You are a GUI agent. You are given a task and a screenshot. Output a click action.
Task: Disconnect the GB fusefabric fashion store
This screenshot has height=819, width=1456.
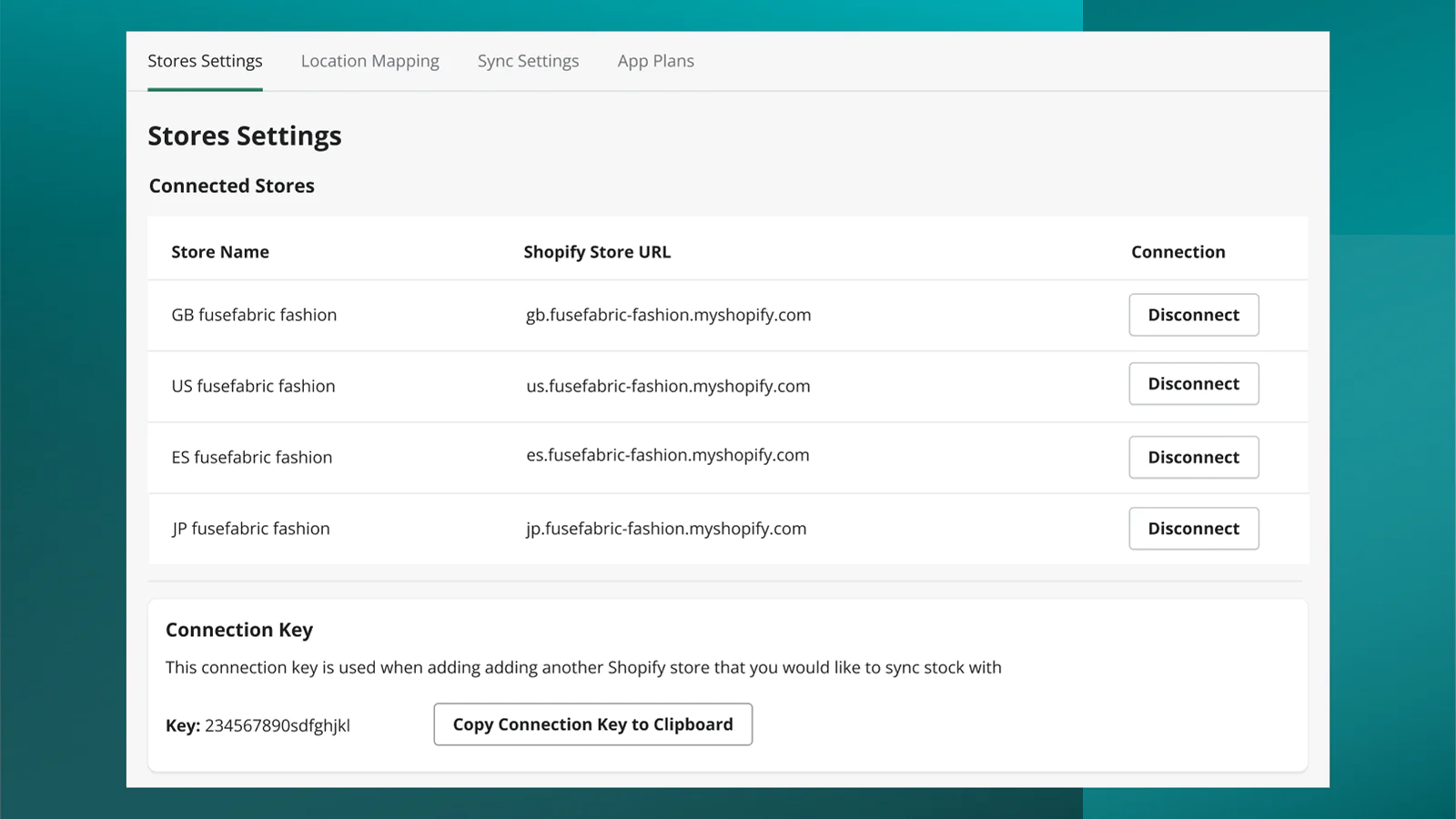tap(1193, 315)
